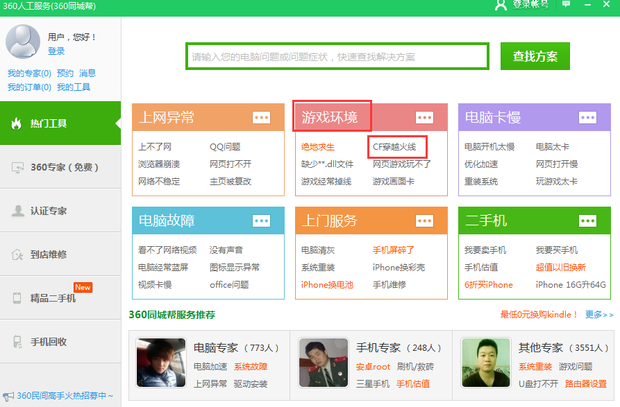Viewport: 620px width, 407px height.
Task: Select 玩游戏太卡 entry
Action: pyautogui.click(x=556, y=181)
